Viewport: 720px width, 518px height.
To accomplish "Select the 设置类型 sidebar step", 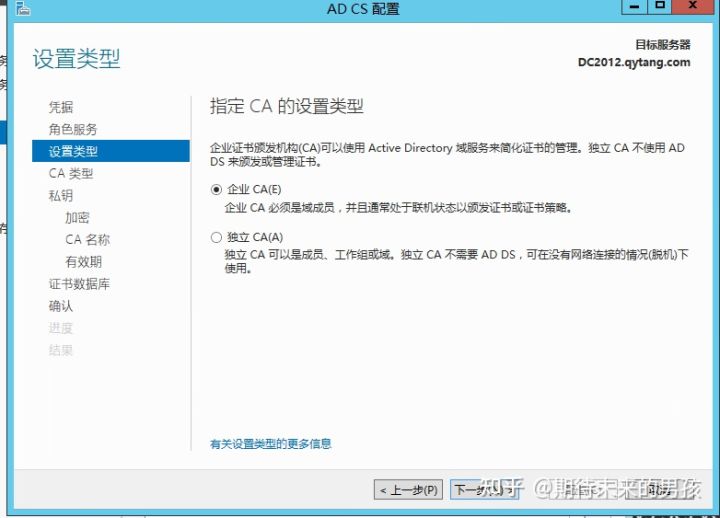I will pos(111,151).
